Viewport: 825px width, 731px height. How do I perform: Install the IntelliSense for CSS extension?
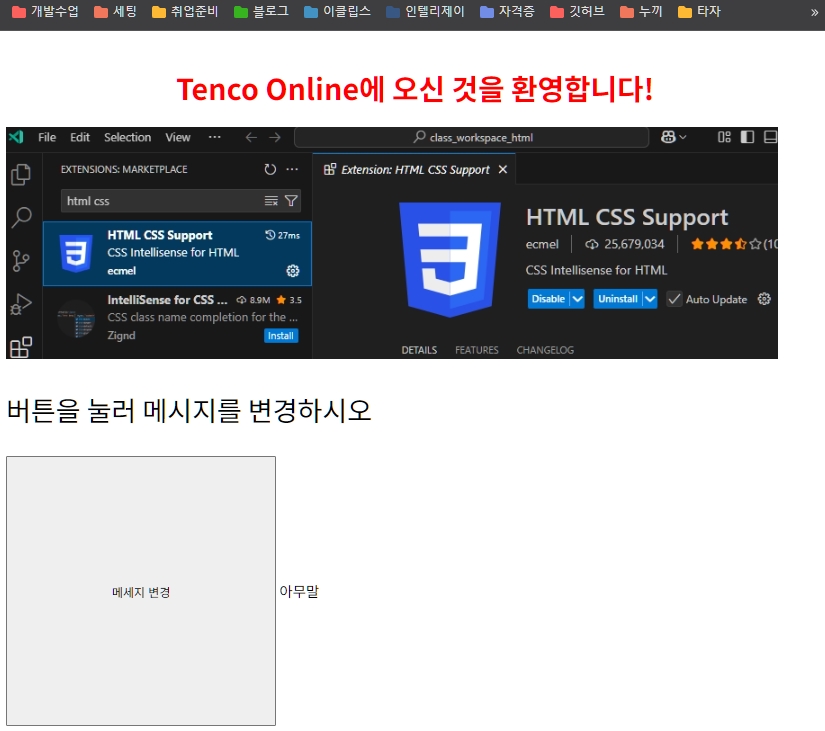point(281,336)
